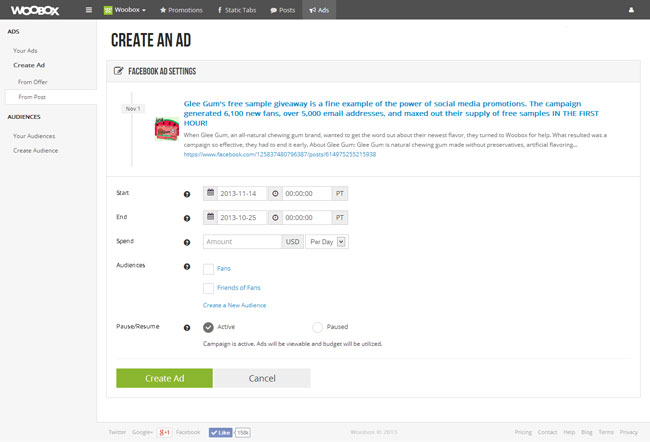Show help for the Audiences field
650x442 pixels.
[x=187, y=267]
